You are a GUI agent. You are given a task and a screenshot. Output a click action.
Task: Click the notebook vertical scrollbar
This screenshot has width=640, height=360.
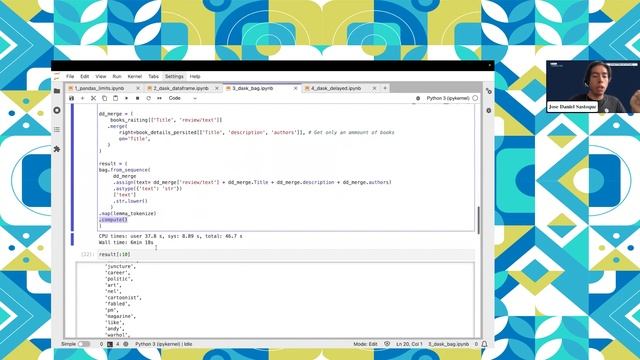[x=479, y=220]
